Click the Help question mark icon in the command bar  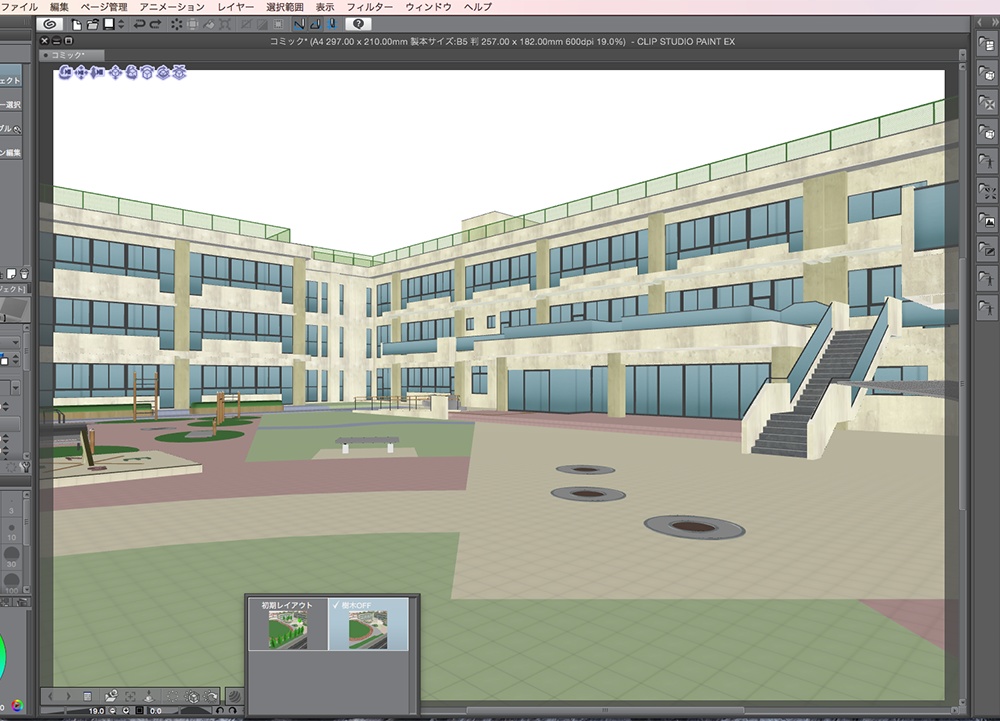coord(358,23)
